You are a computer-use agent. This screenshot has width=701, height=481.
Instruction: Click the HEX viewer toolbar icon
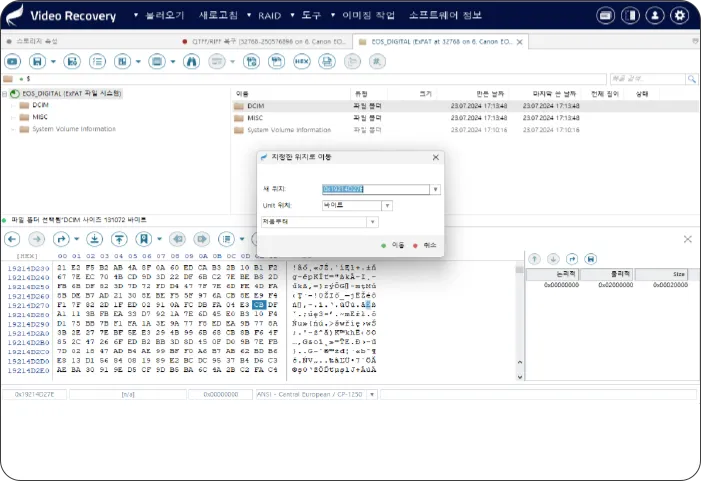click(301, 61)
